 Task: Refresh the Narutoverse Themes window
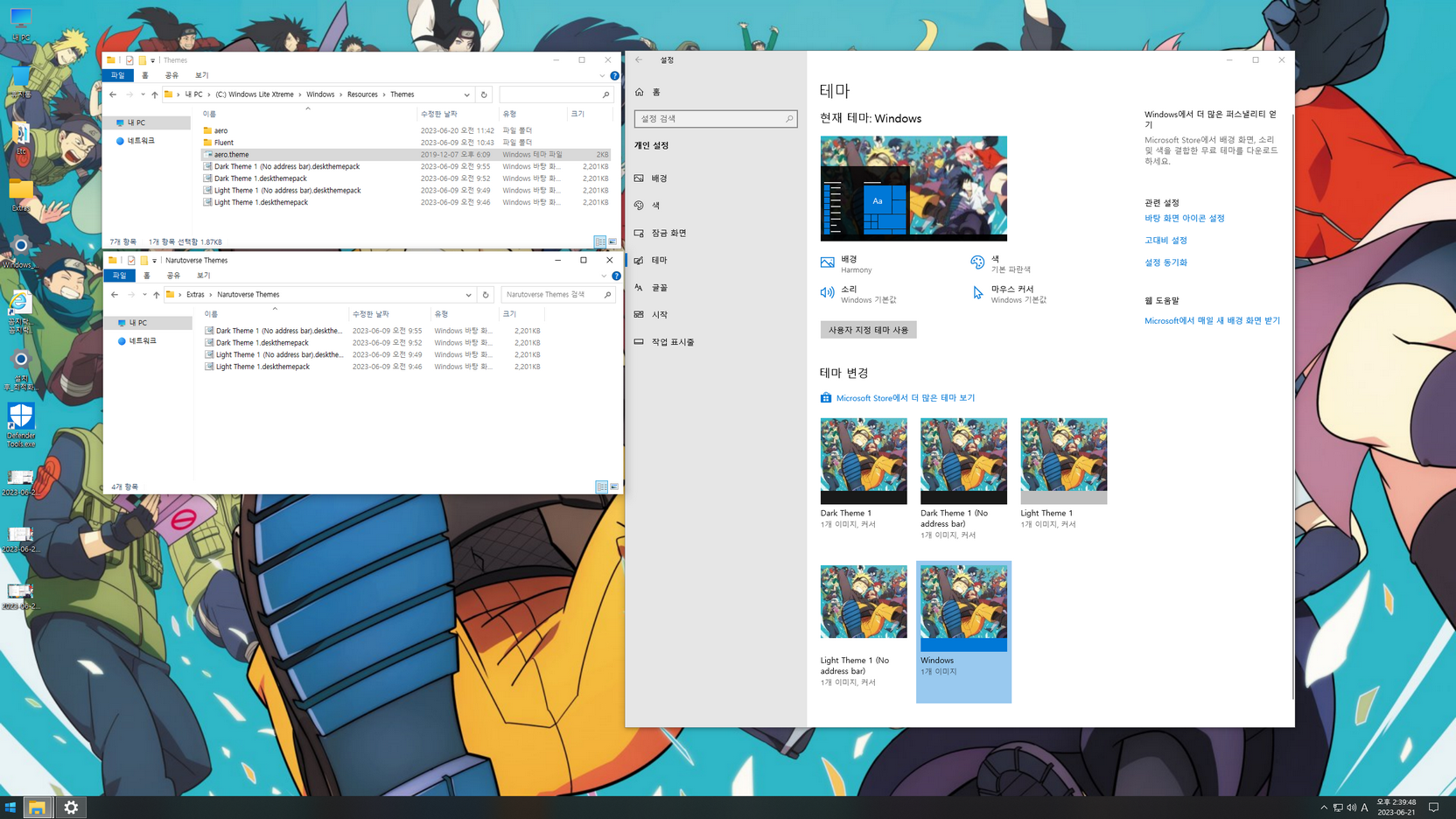[x=486, y=295]
